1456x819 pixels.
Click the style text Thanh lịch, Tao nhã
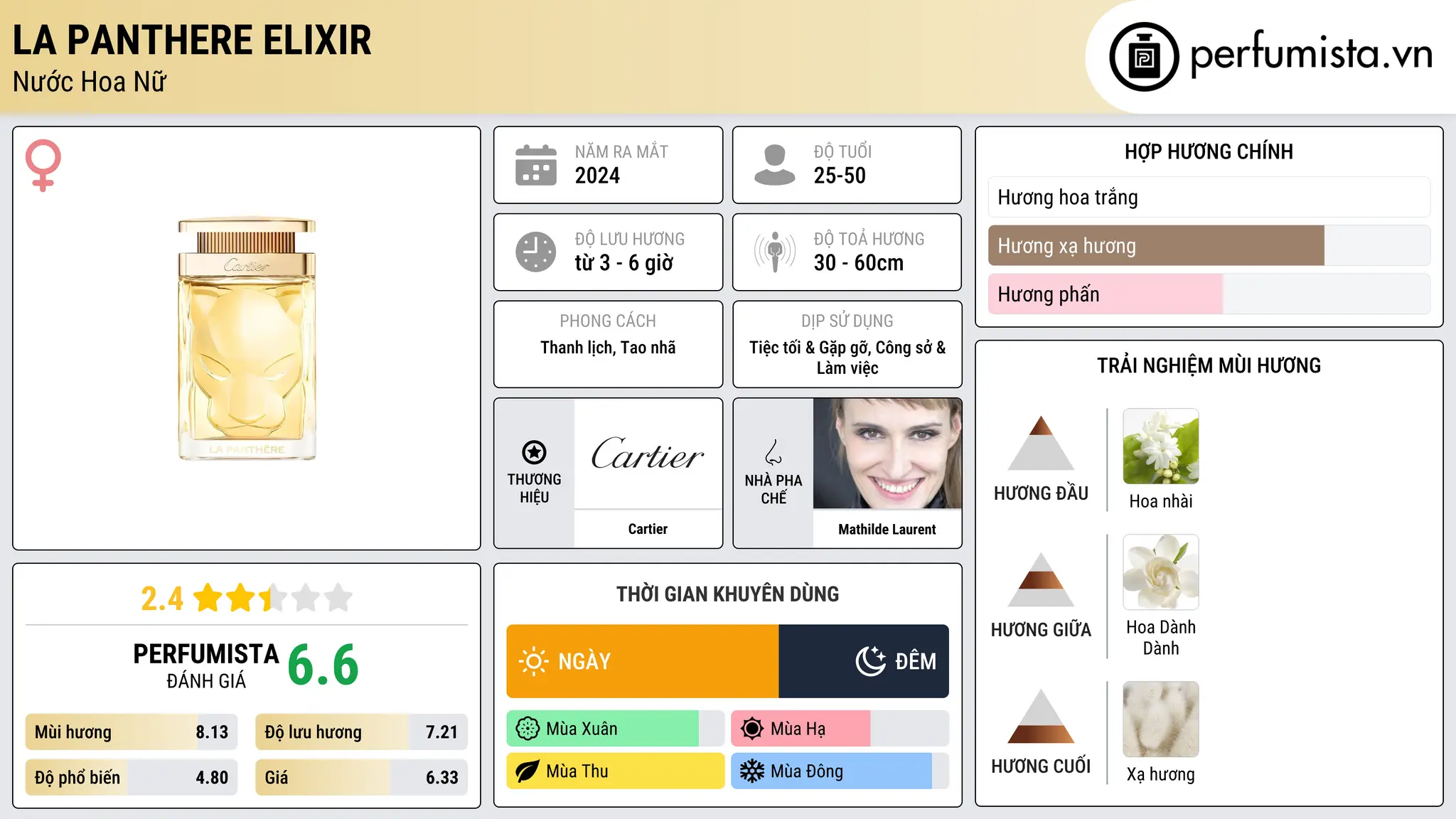[608, 348]
